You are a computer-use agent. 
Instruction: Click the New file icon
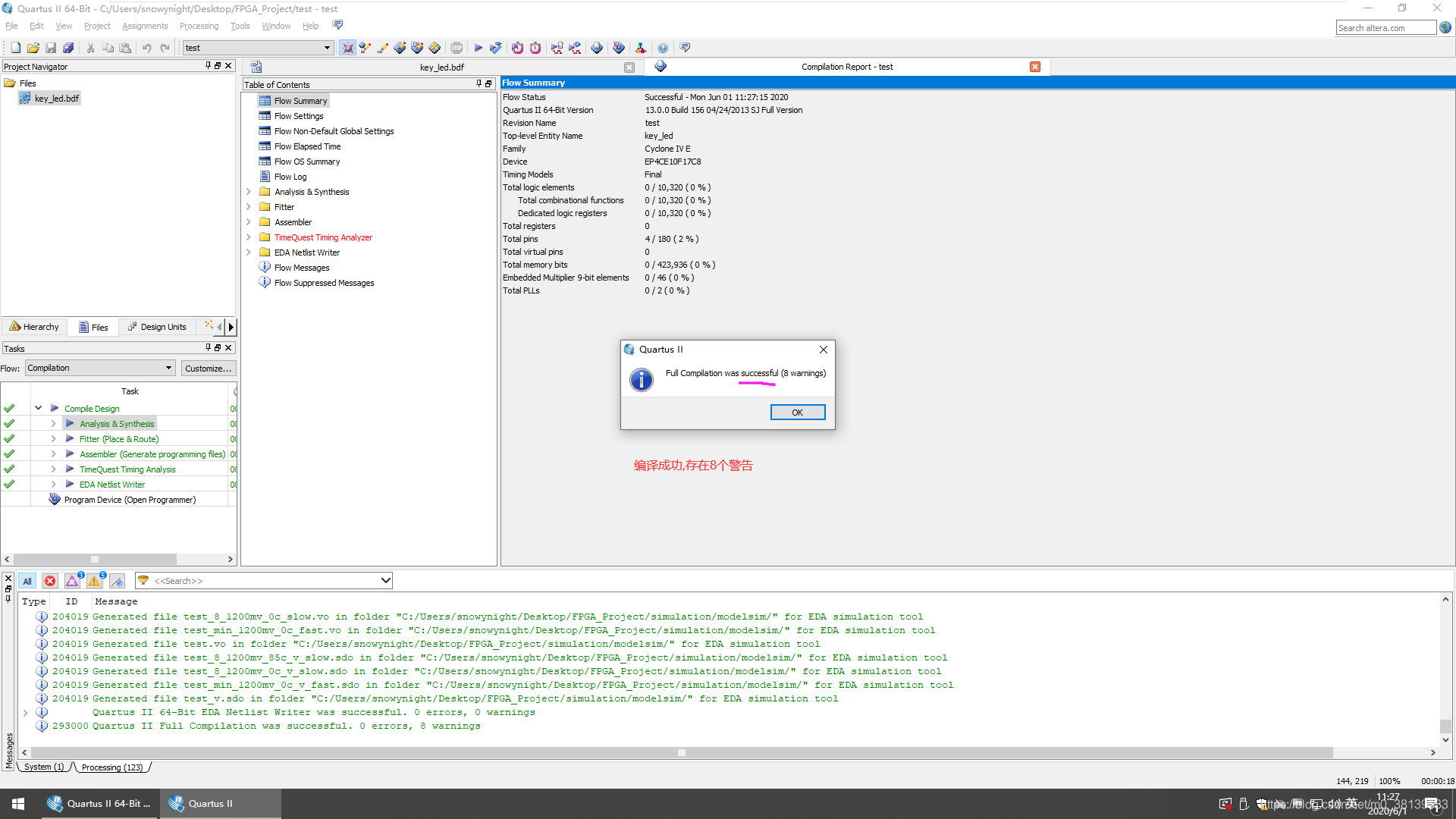15,48
